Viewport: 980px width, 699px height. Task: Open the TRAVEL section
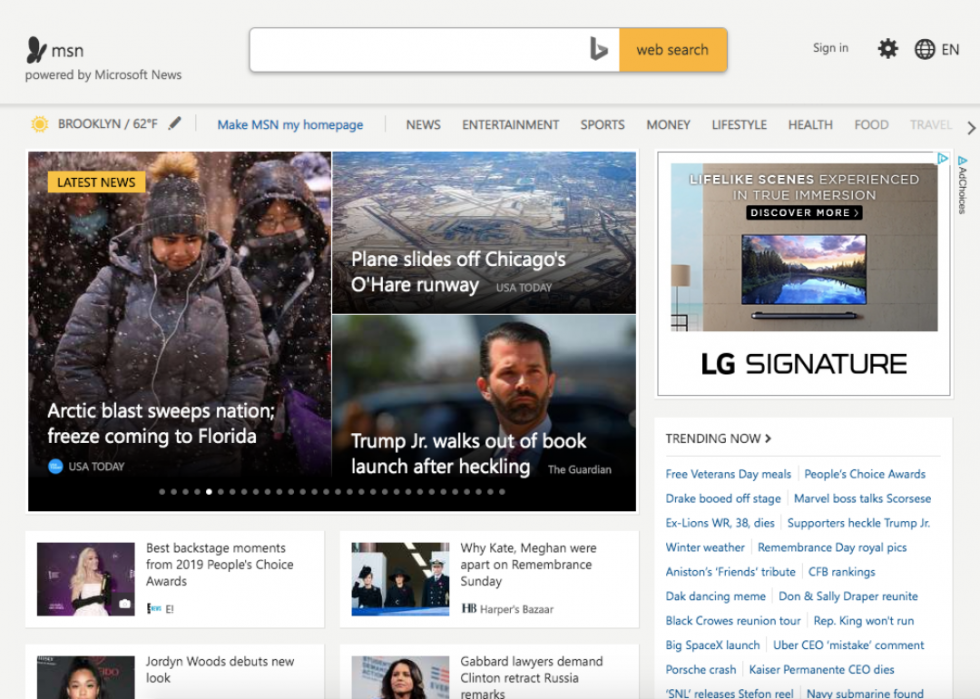point(931,124)
